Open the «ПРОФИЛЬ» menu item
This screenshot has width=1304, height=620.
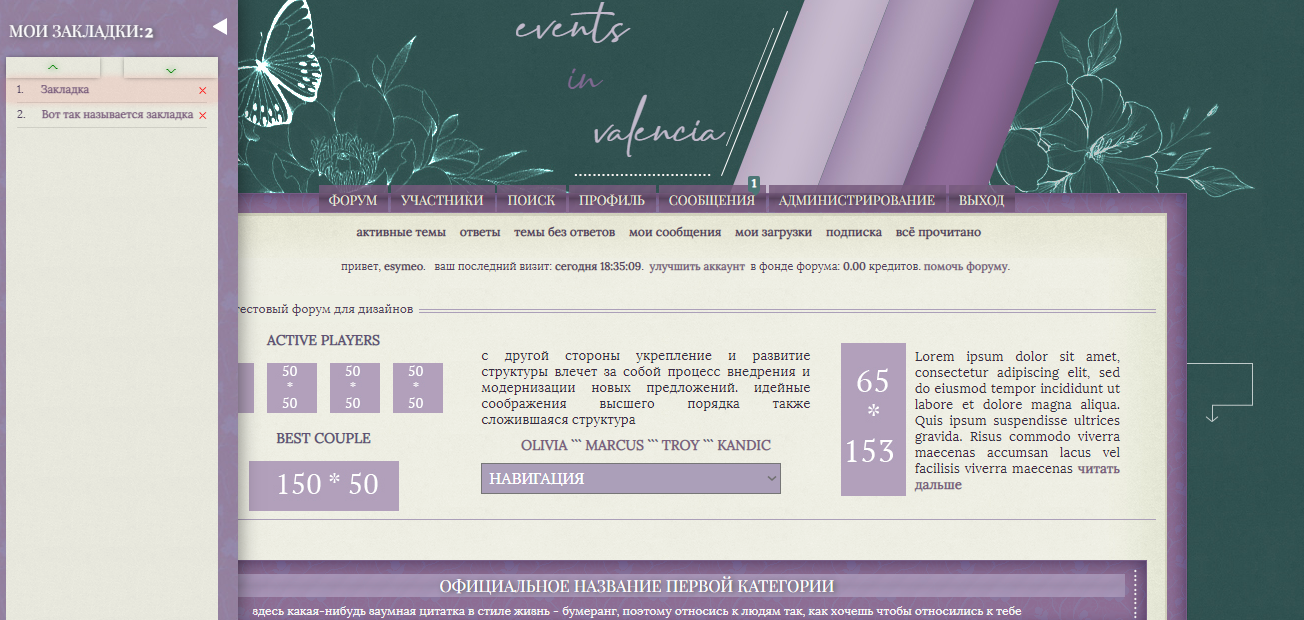611,200
